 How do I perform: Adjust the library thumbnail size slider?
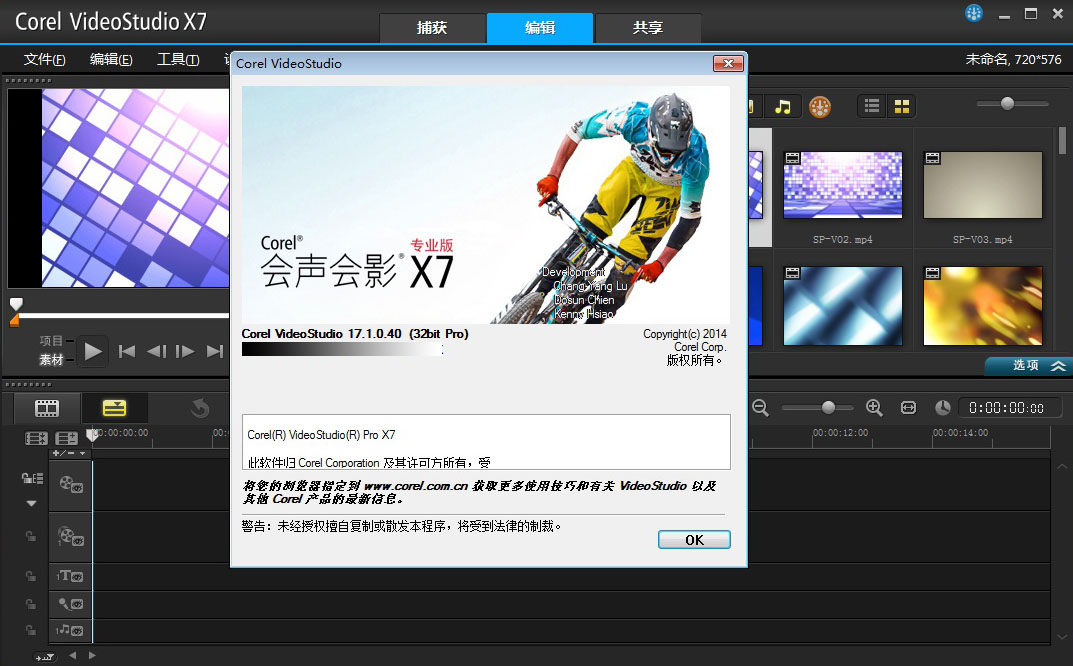click(1007, 104)
